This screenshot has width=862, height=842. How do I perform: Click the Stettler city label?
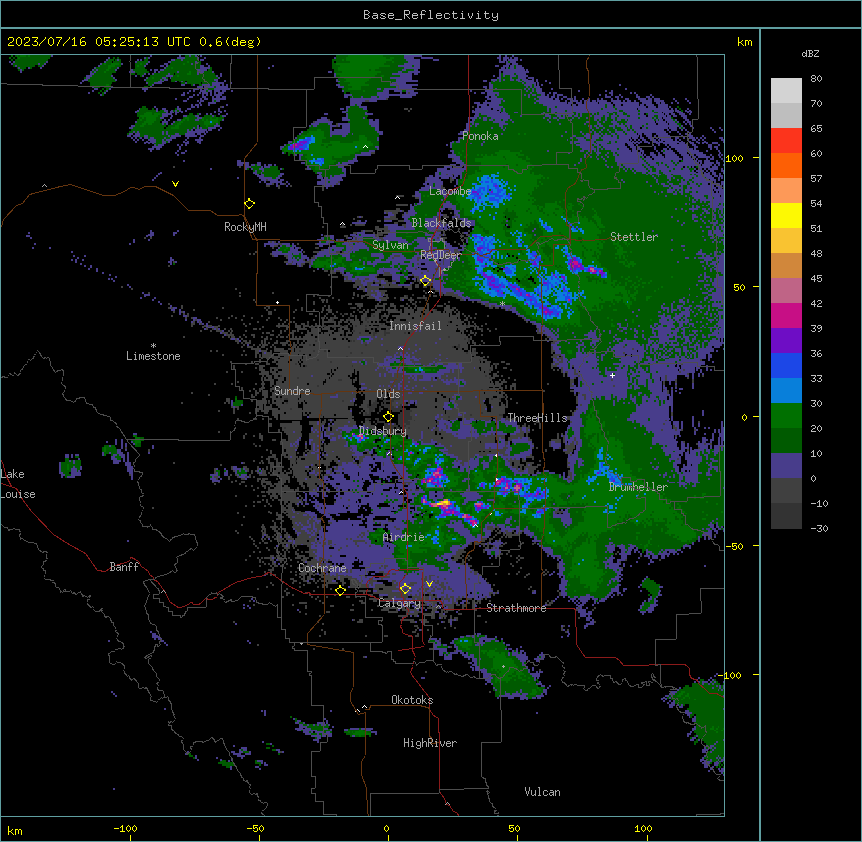[634, 237]
